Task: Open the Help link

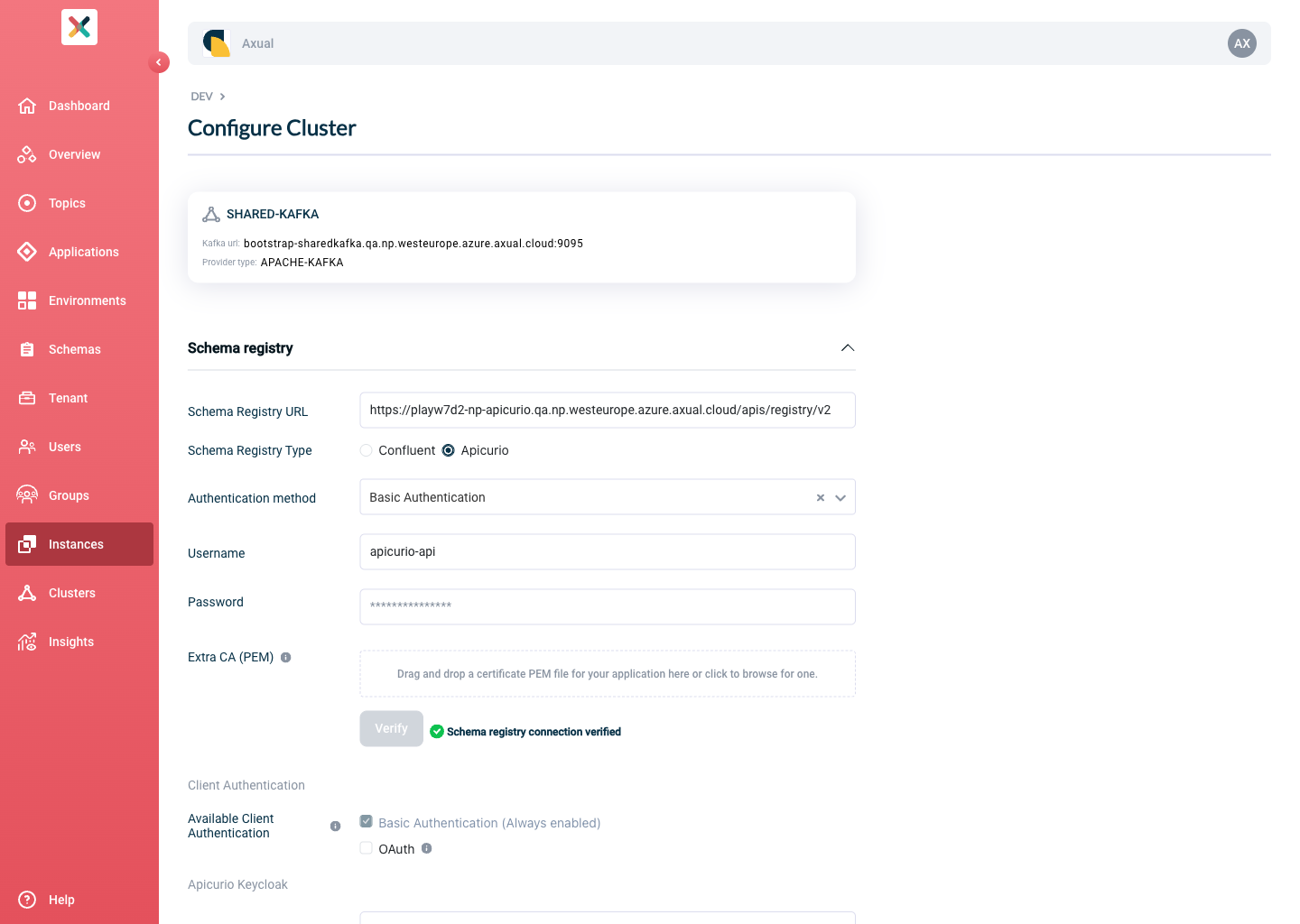Action: coord(61,900)
